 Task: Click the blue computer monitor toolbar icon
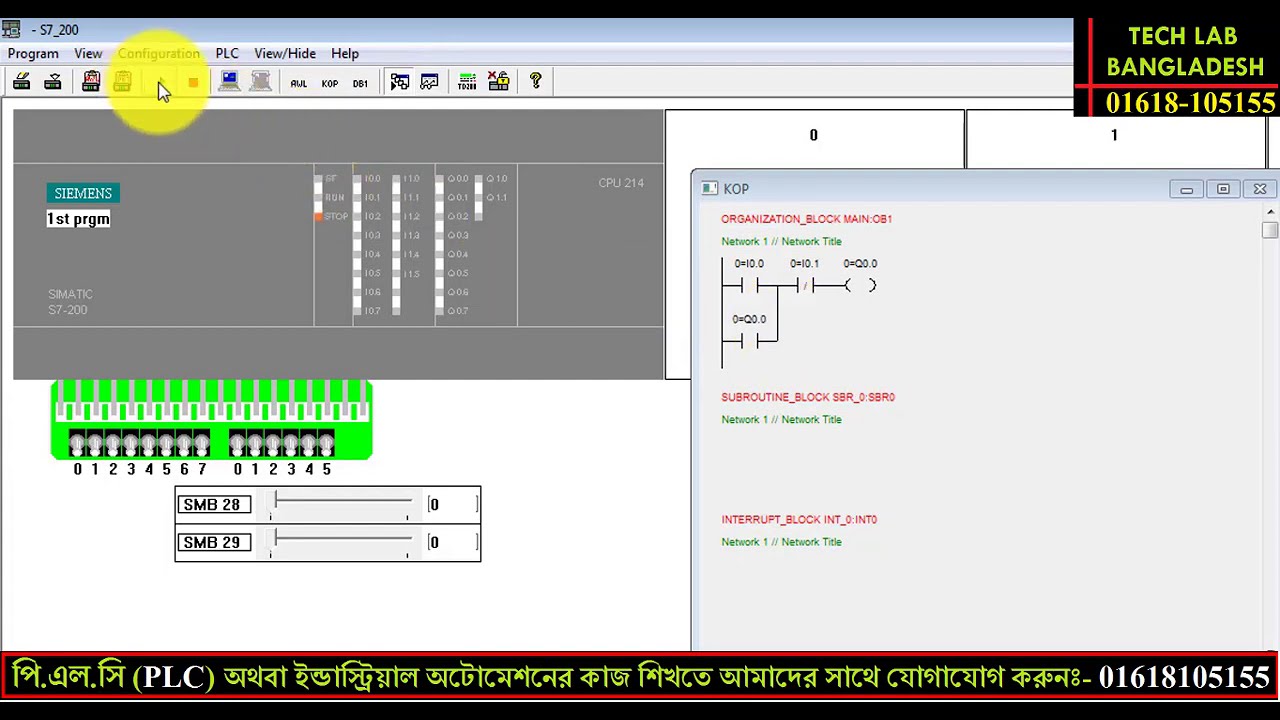click(x=229, y=82)
